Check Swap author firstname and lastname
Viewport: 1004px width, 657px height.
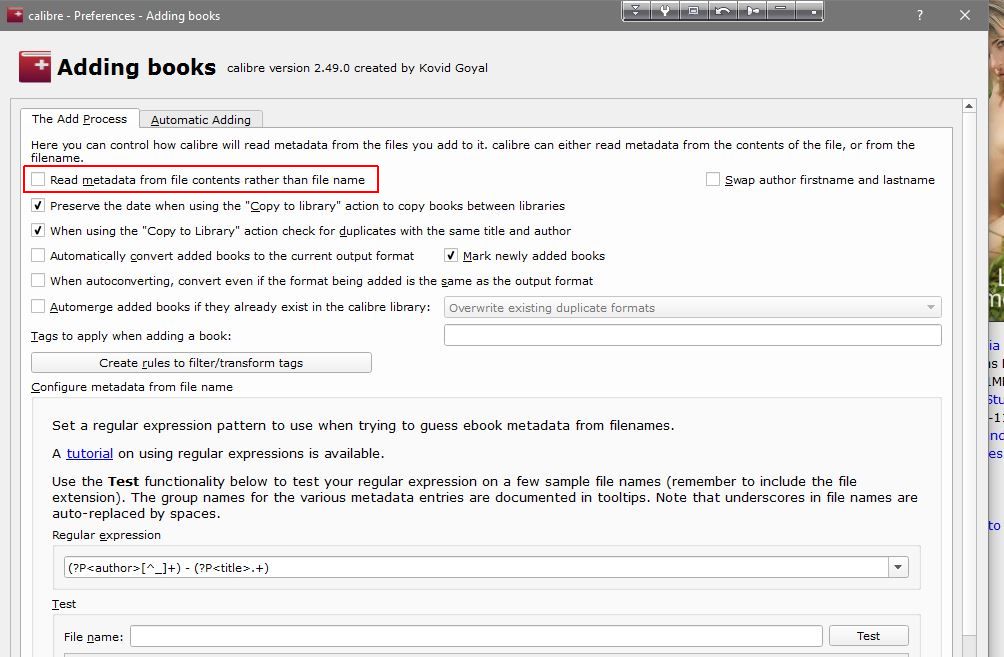click(x=713, y=179)
